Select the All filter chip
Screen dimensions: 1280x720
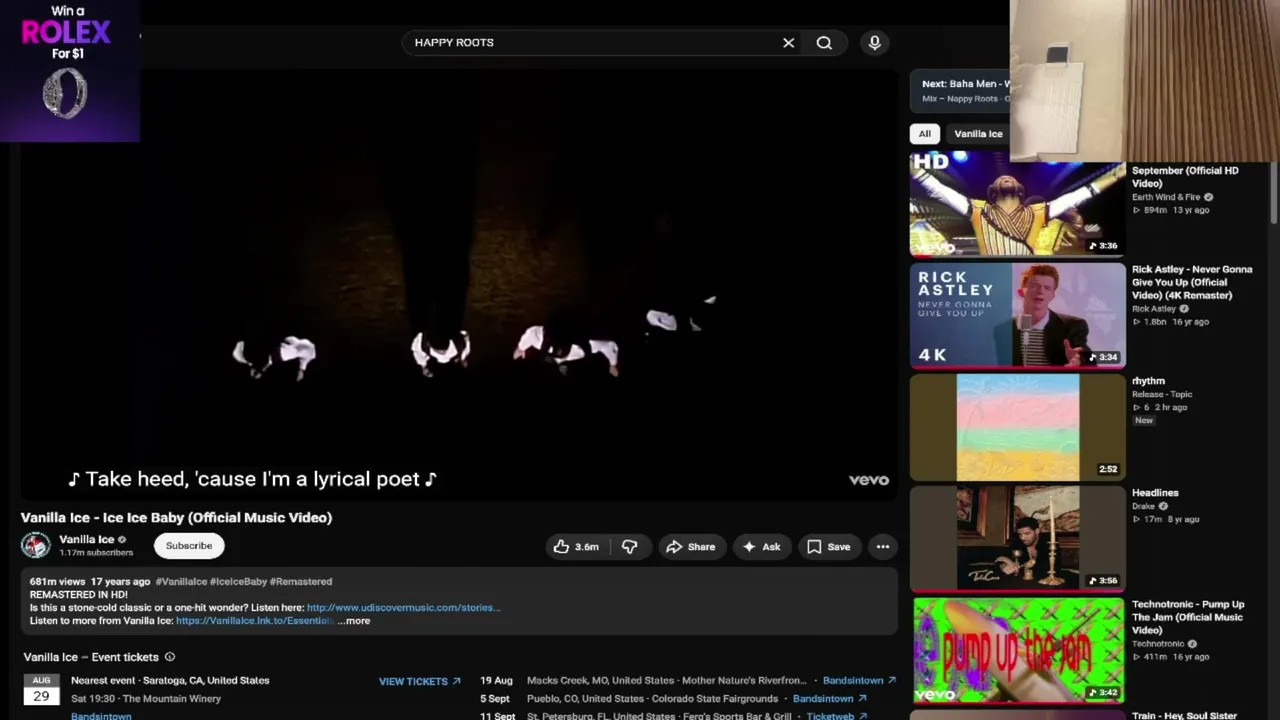tap(925, 134)
